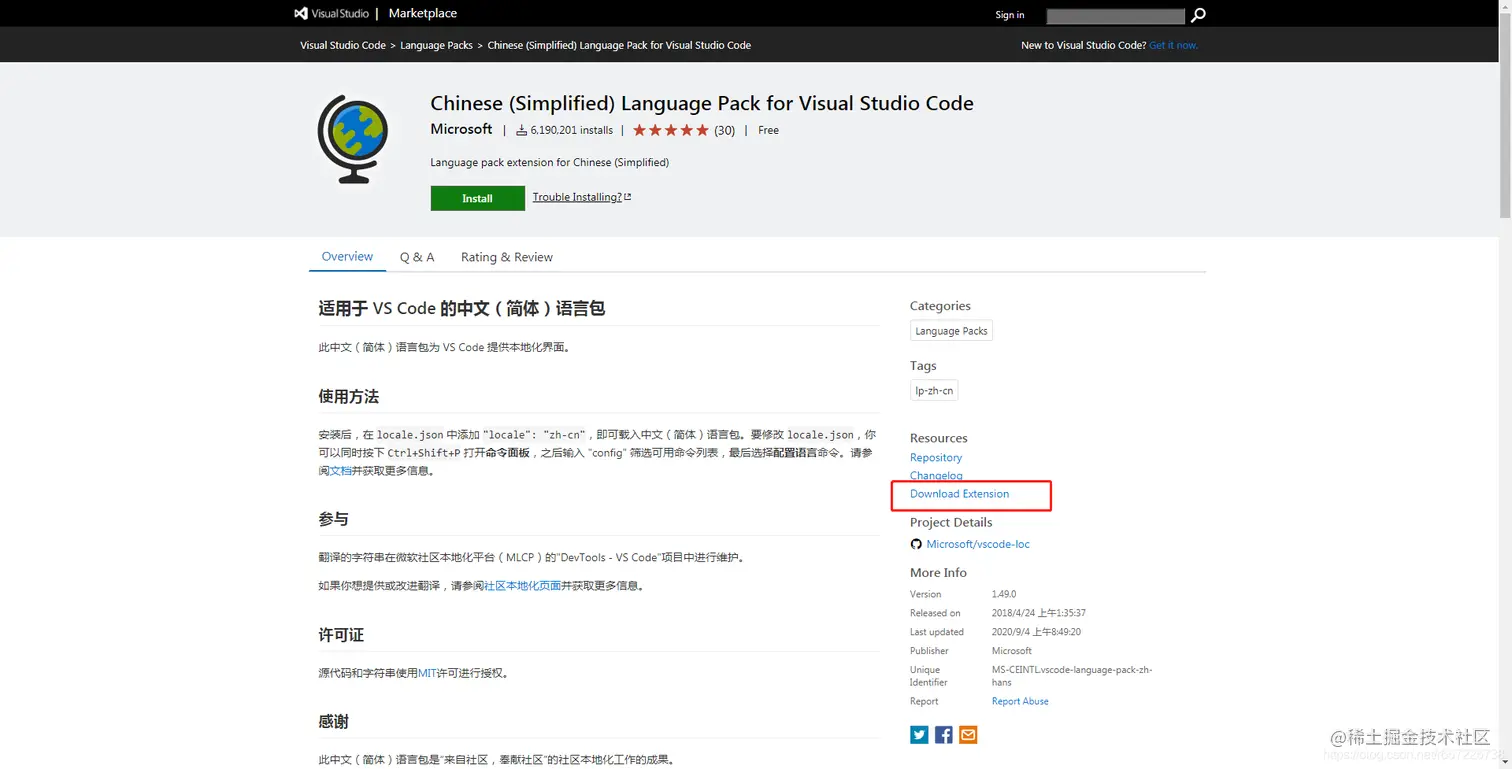Image resolution: width=1512 pixels, height=769 pixels.
Task: Switch to Rating & Review tab
Action: coord(507,257)
